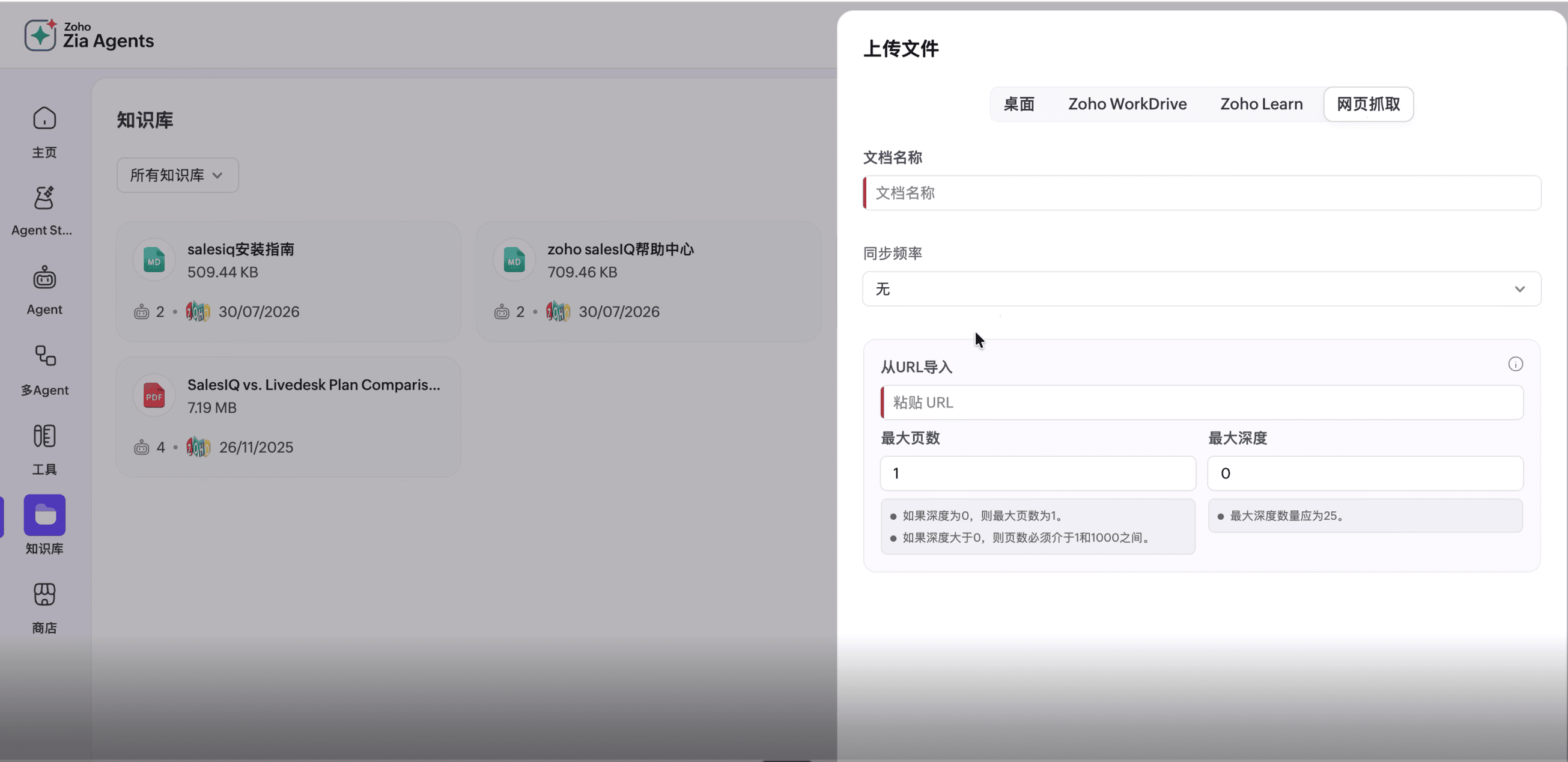Image resolution: width=1568 pixels, height=762 pixels.
Task: Click the Zia Agents logo icon
Action: [x=40, y=35]
